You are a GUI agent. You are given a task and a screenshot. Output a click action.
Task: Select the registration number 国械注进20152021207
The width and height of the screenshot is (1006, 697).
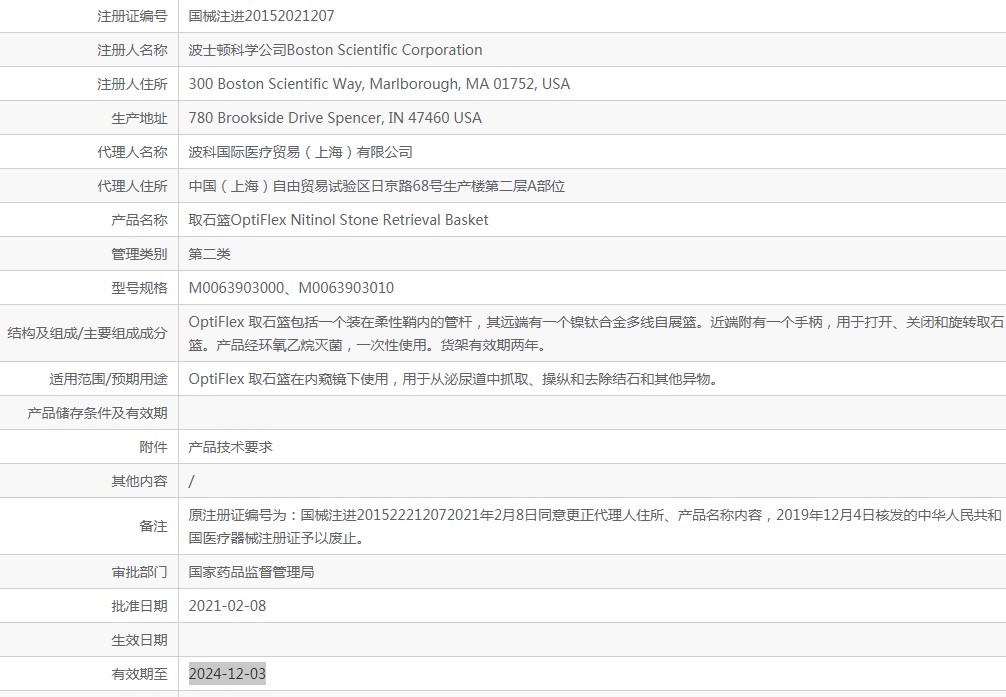pyautogui.click(x=261, y=16)
